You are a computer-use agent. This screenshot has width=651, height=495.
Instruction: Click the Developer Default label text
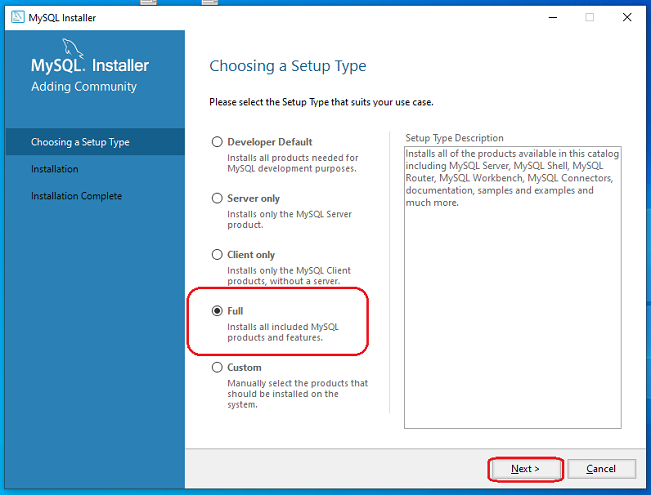click(x=269, y=142)
